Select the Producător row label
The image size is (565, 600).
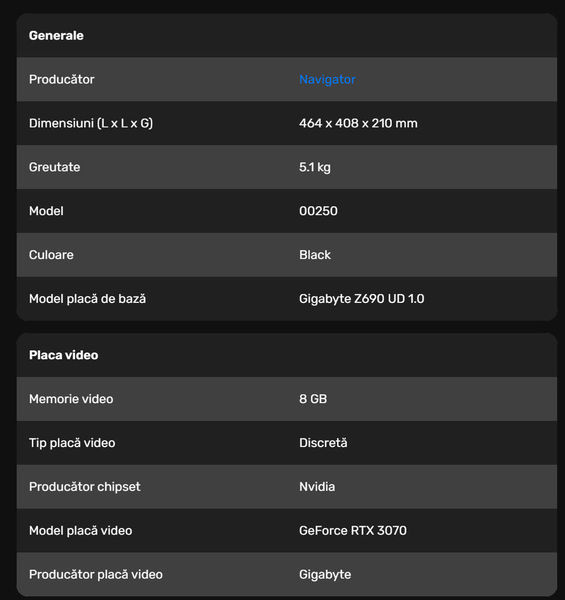(62, 80)
